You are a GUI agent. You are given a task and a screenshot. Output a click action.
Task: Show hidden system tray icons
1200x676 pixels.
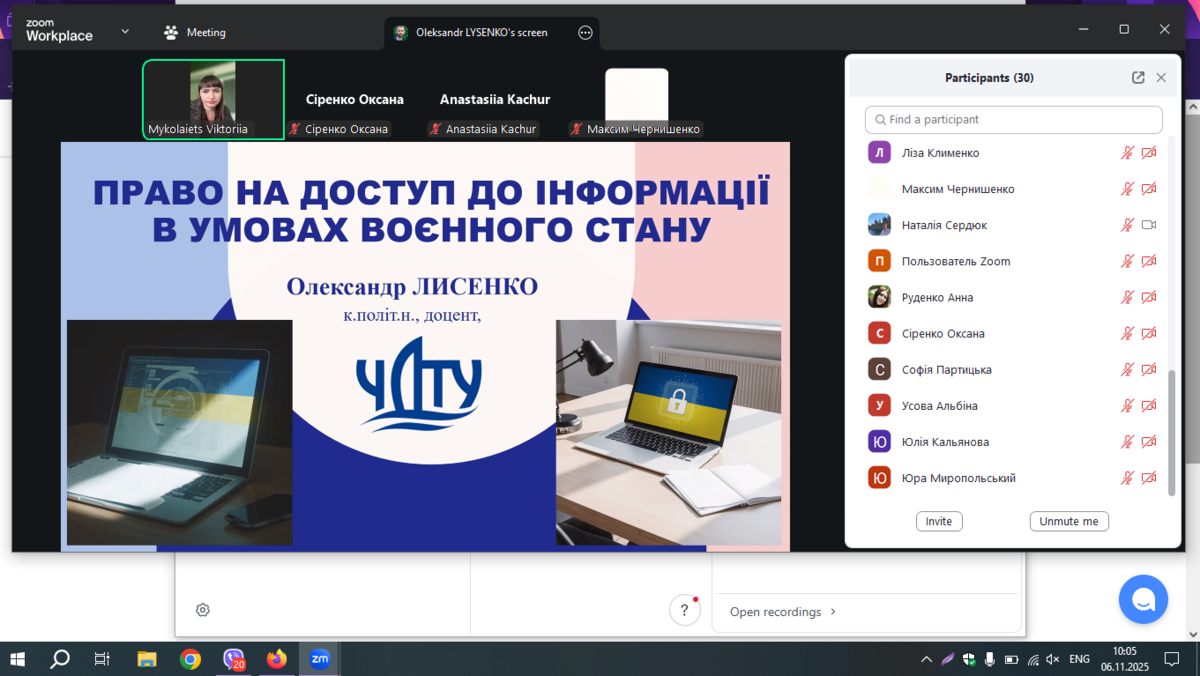pyautogui.click(x=926, y=660)
